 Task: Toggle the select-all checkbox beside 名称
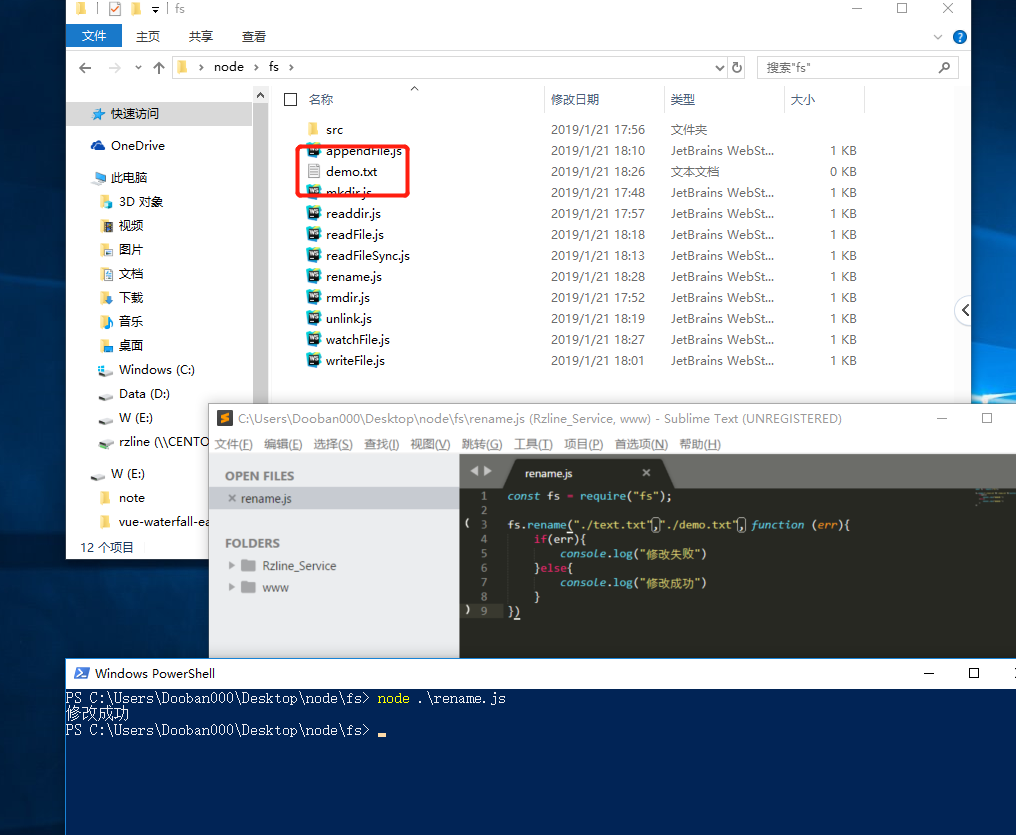coord(290,99)
